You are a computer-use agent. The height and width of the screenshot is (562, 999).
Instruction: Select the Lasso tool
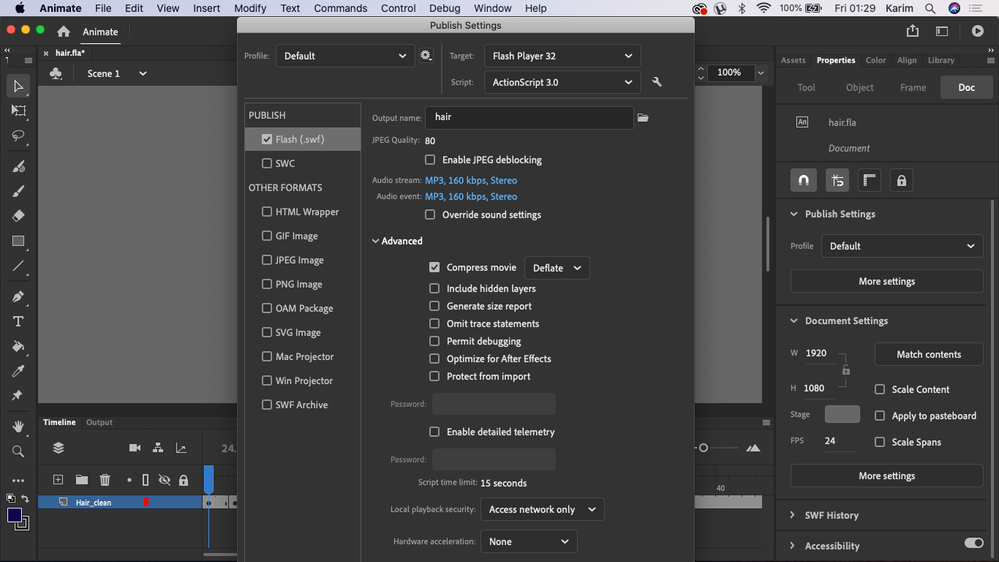coord(18,136)
